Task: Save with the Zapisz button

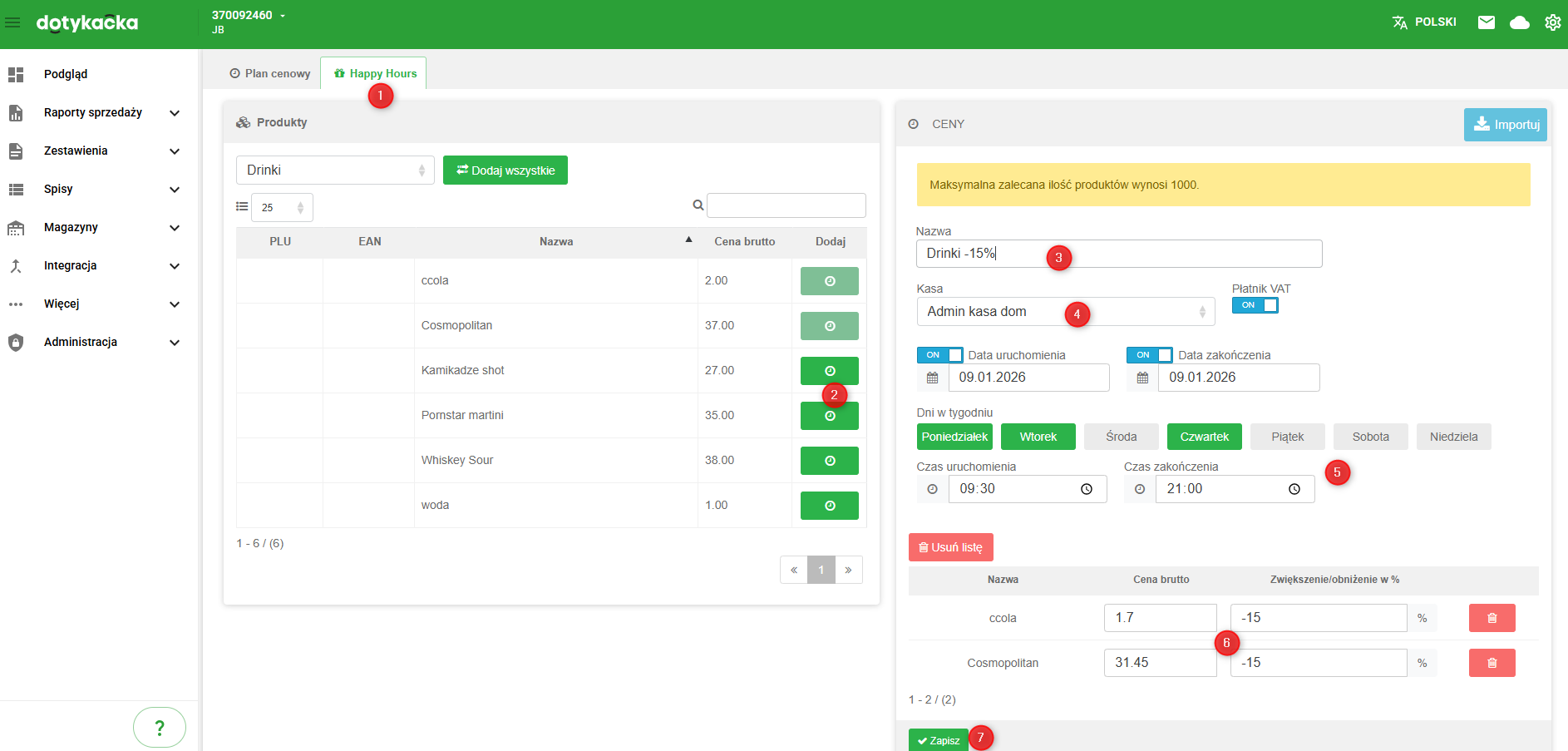Action: click(x=938, y=740)
